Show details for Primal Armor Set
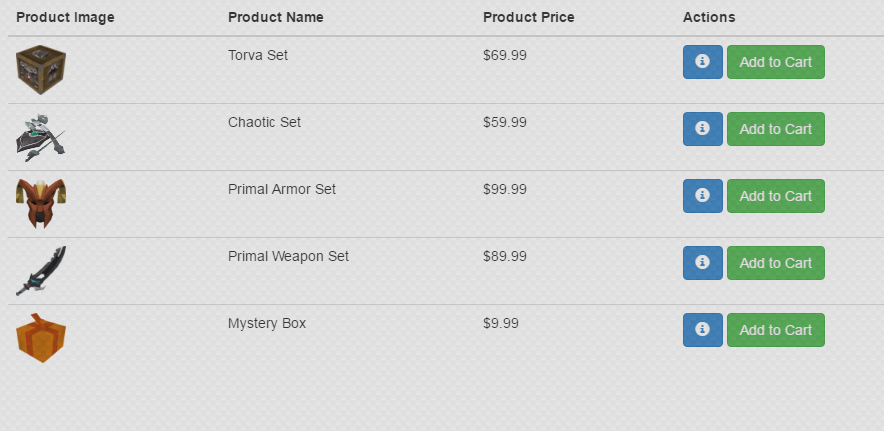This screenshot has height=431, width=884. click(702, 196)
